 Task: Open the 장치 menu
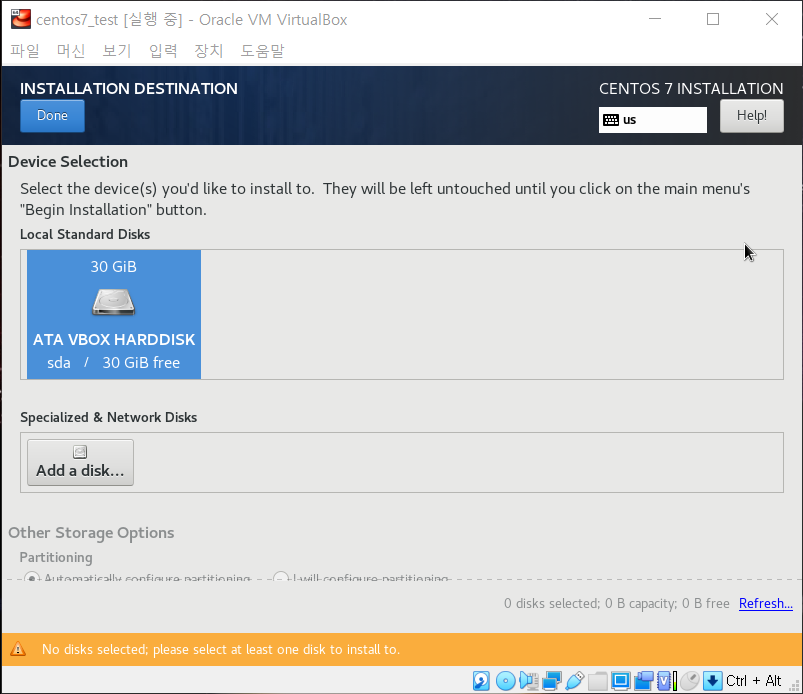click(x=209, y=51)
